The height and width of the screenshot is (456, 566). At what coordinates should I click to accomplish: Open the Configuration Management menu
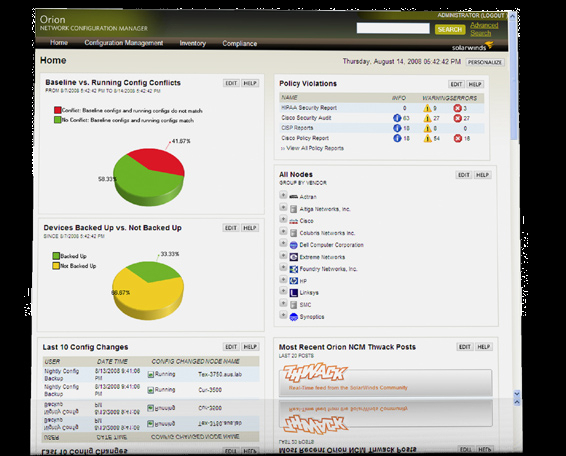coord(123,43)
